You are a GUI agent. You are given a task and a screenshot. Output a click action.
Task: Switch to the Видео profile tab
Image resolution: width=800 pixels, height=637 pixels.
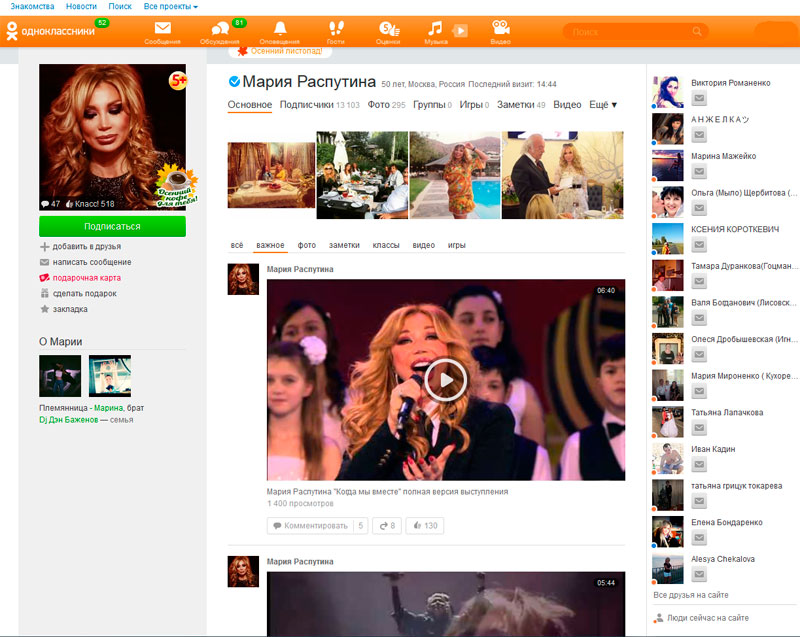pos(567,105)
